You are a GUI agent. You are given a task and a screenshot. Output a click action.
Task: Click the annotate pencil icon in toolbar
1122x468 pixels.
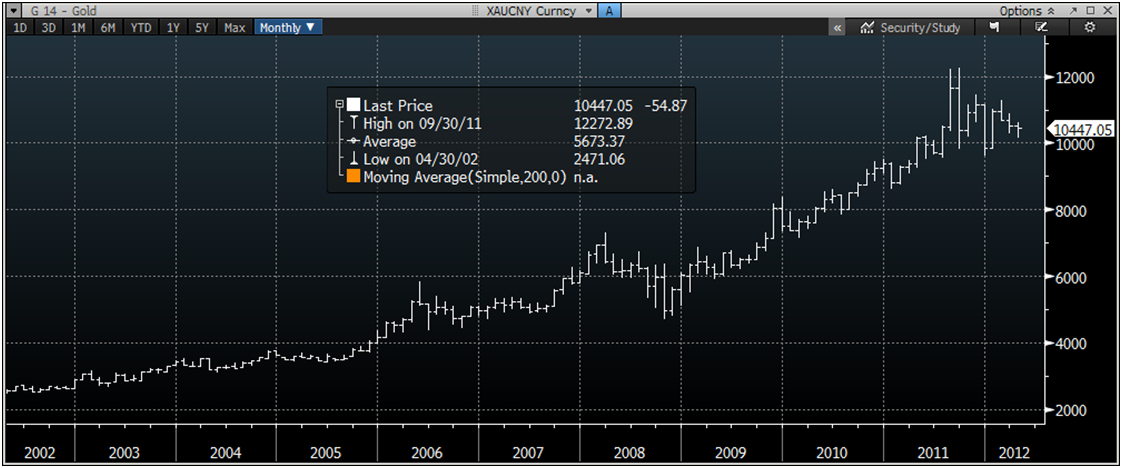1041,28
